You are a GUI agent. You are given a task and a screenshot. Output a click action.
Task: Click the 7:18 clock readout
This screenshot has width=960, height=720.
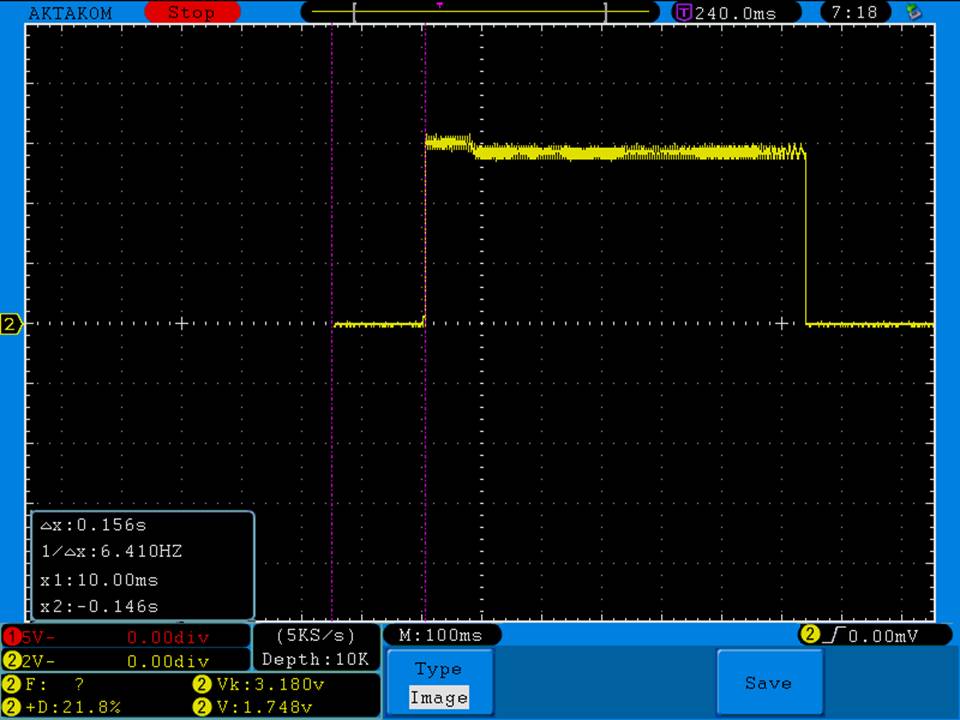pos(854,12)
